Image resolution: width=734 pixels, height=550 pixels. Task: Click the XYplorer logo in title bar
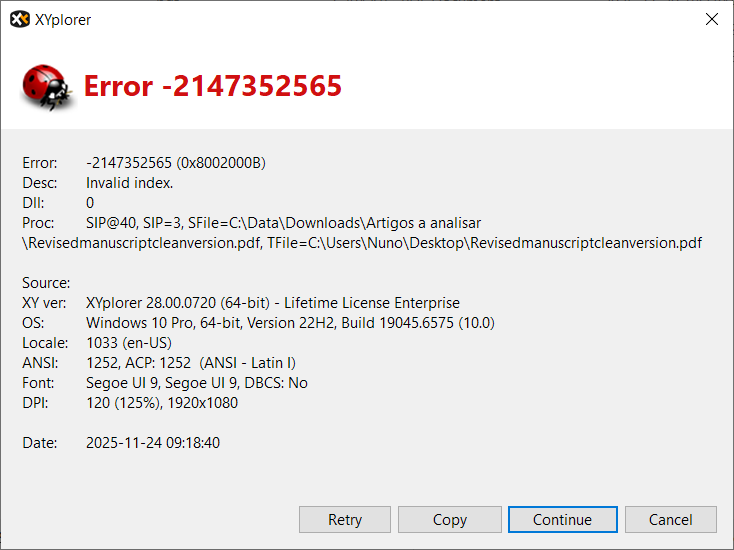pyautogui.click(x=20, y=20)
